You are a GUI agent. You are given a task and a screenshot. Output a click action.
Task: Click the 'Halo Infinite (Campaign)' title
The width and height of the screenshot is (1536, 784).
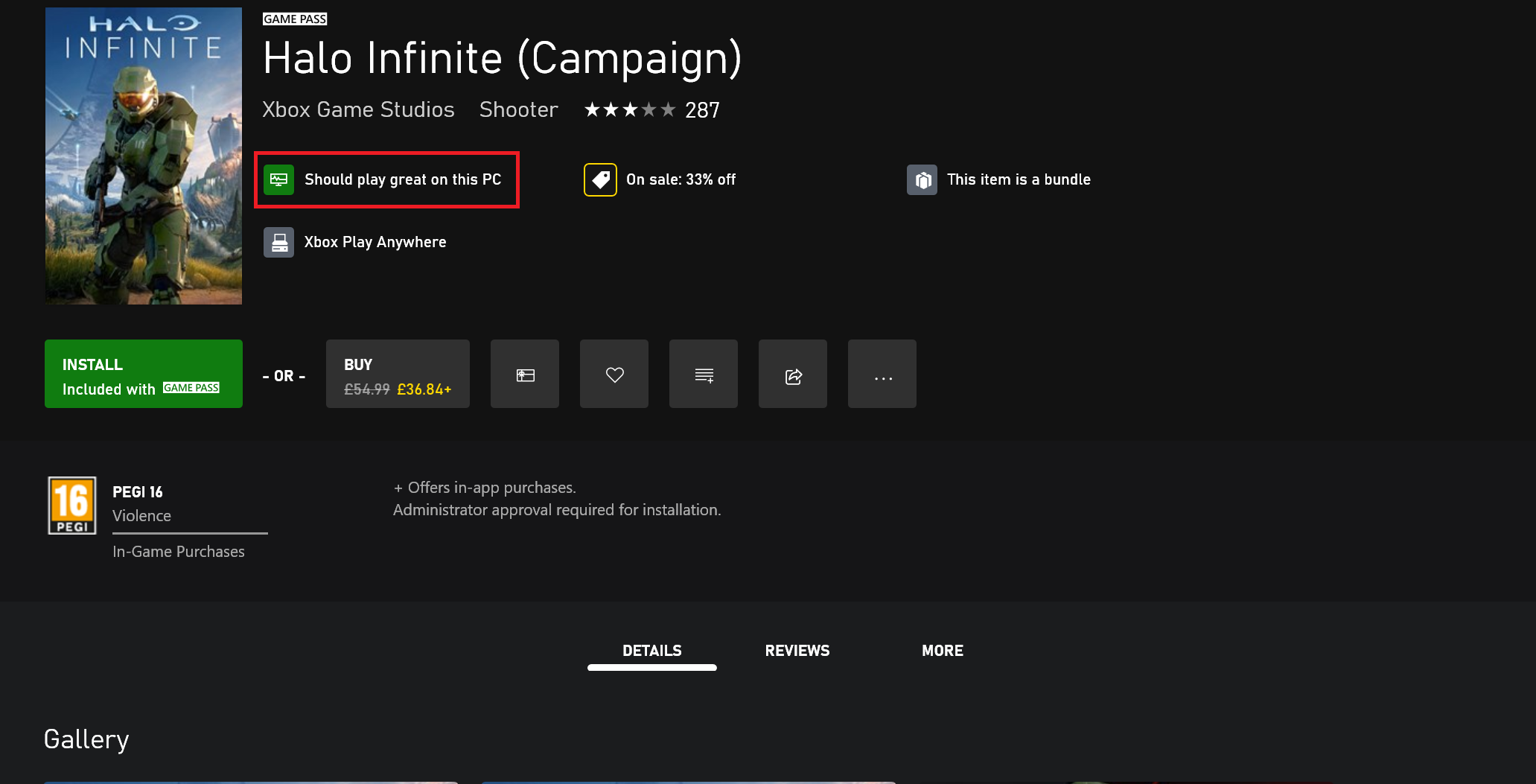503,59
